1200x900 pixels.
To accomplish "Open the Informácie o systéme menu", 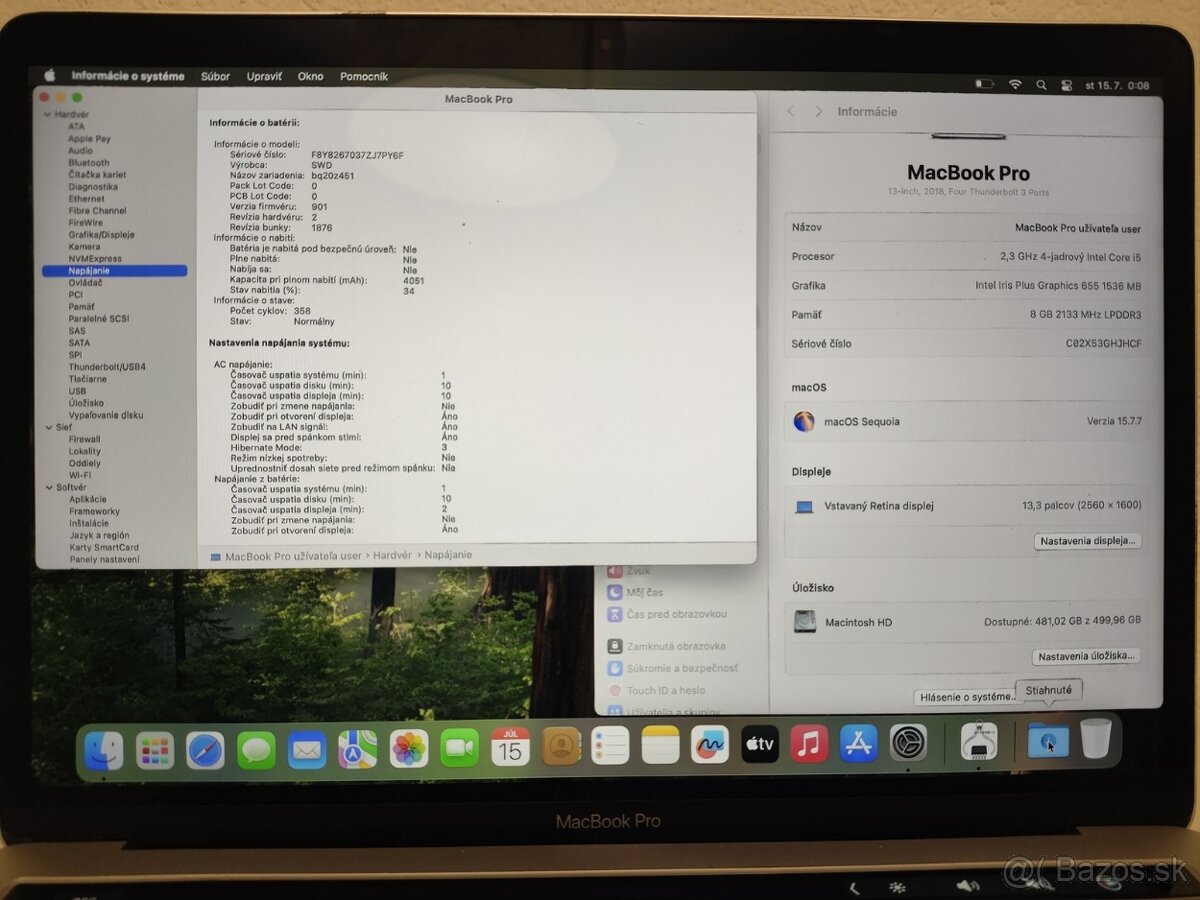I will tap(128, 76).
